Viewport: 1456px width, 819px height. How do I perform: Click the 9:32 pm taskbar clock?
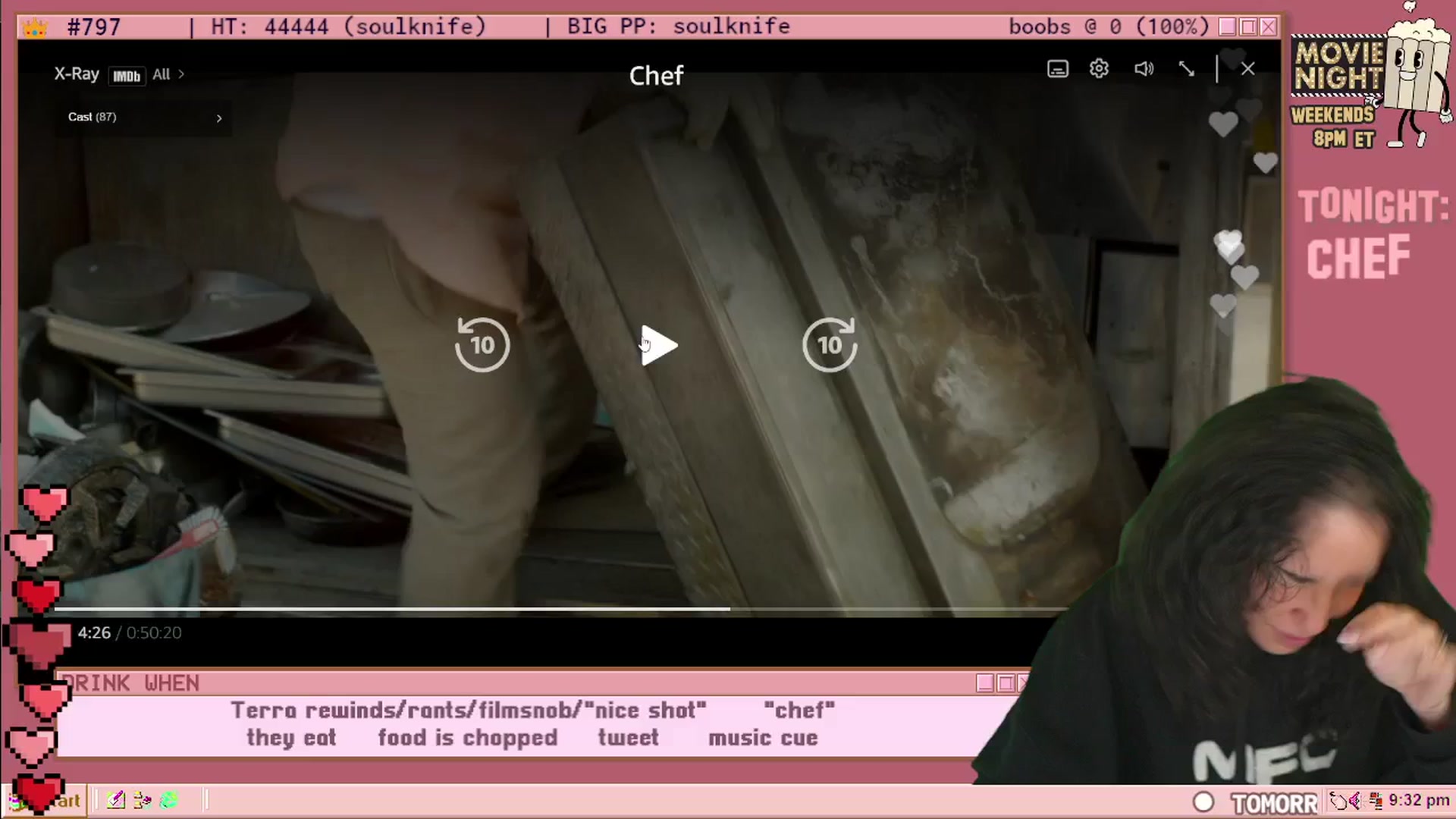[1419, 801]
